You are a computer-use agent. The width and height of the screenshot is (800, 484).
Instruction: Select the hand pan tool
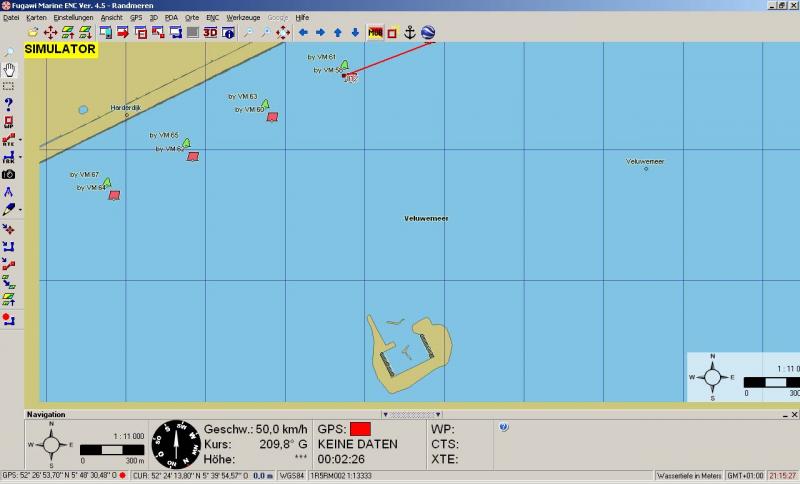pyautogui.click(x=9, y=69)
